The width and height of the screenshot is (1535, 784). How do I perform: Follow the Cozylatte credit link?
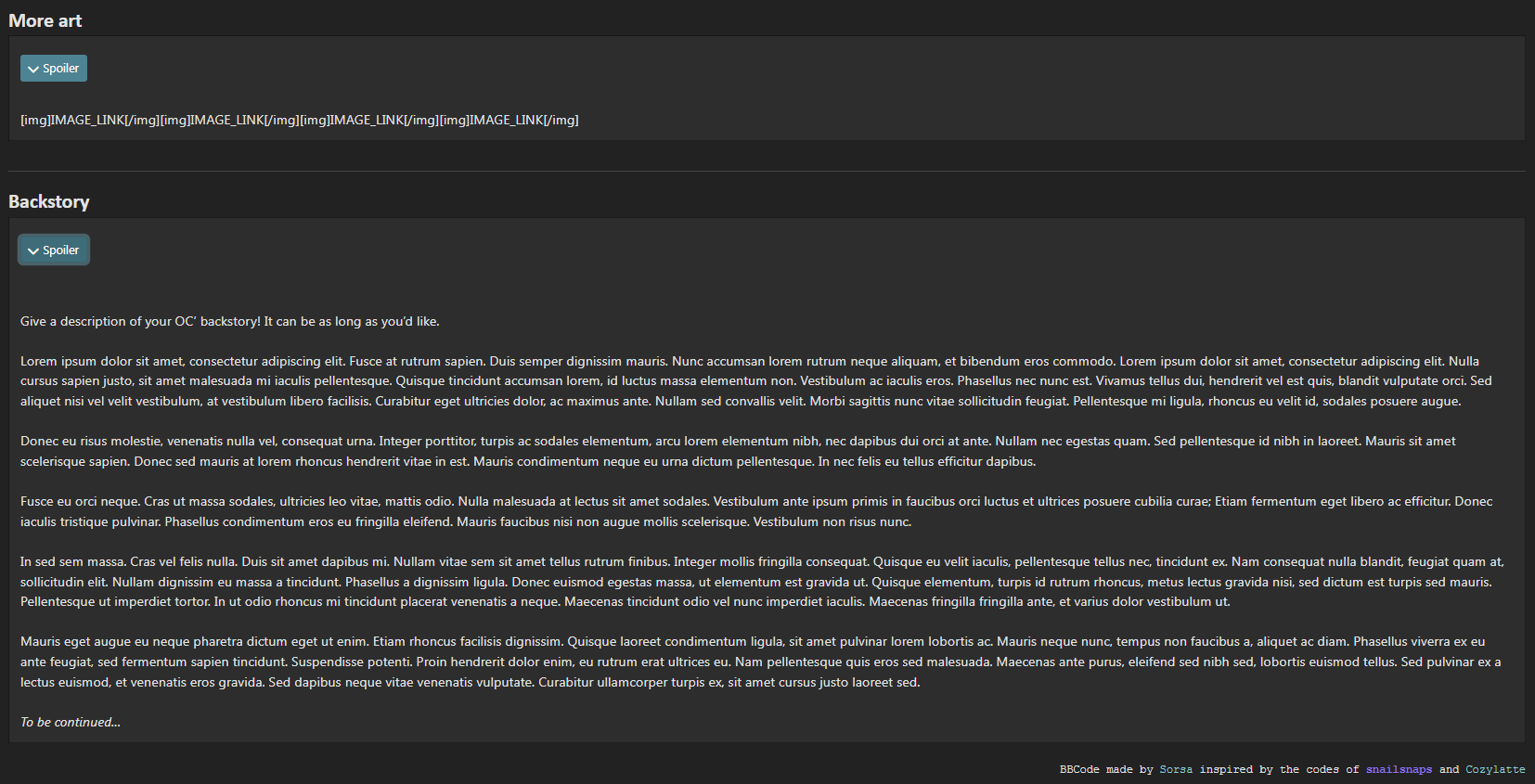tap(1495, 769)
